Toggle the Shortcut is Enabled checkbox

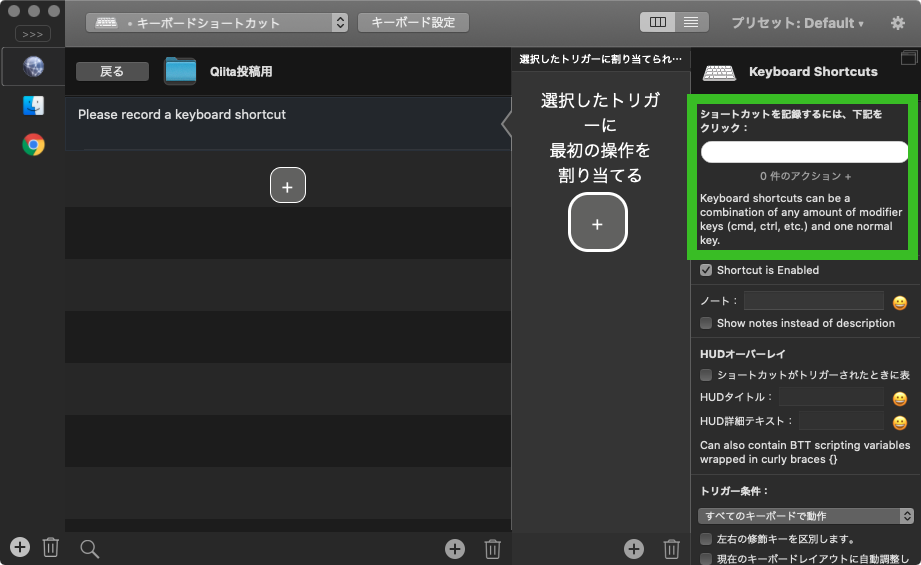(x=706, y=270)
